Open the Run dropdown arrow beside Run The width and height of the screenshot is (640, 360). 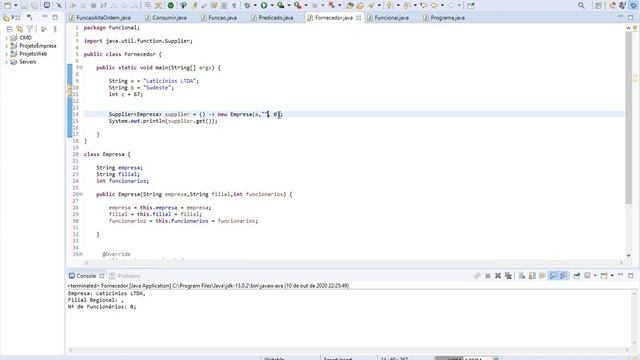[x=272, y=5]
